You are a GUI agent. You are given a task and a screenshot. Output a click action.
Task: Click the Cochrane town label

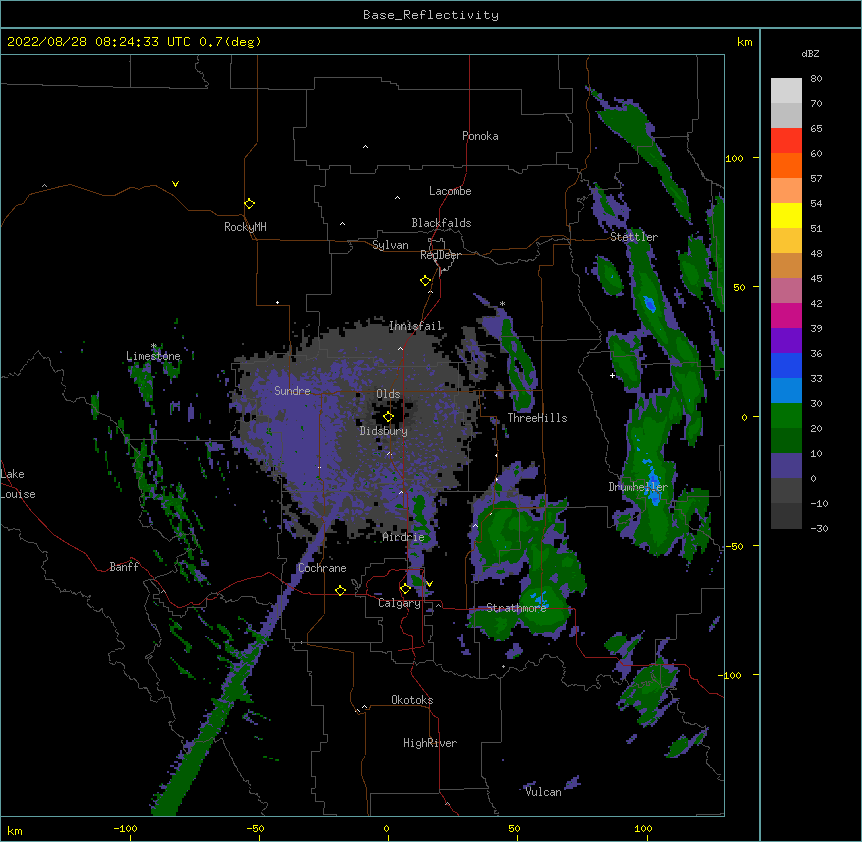[322, 568]
